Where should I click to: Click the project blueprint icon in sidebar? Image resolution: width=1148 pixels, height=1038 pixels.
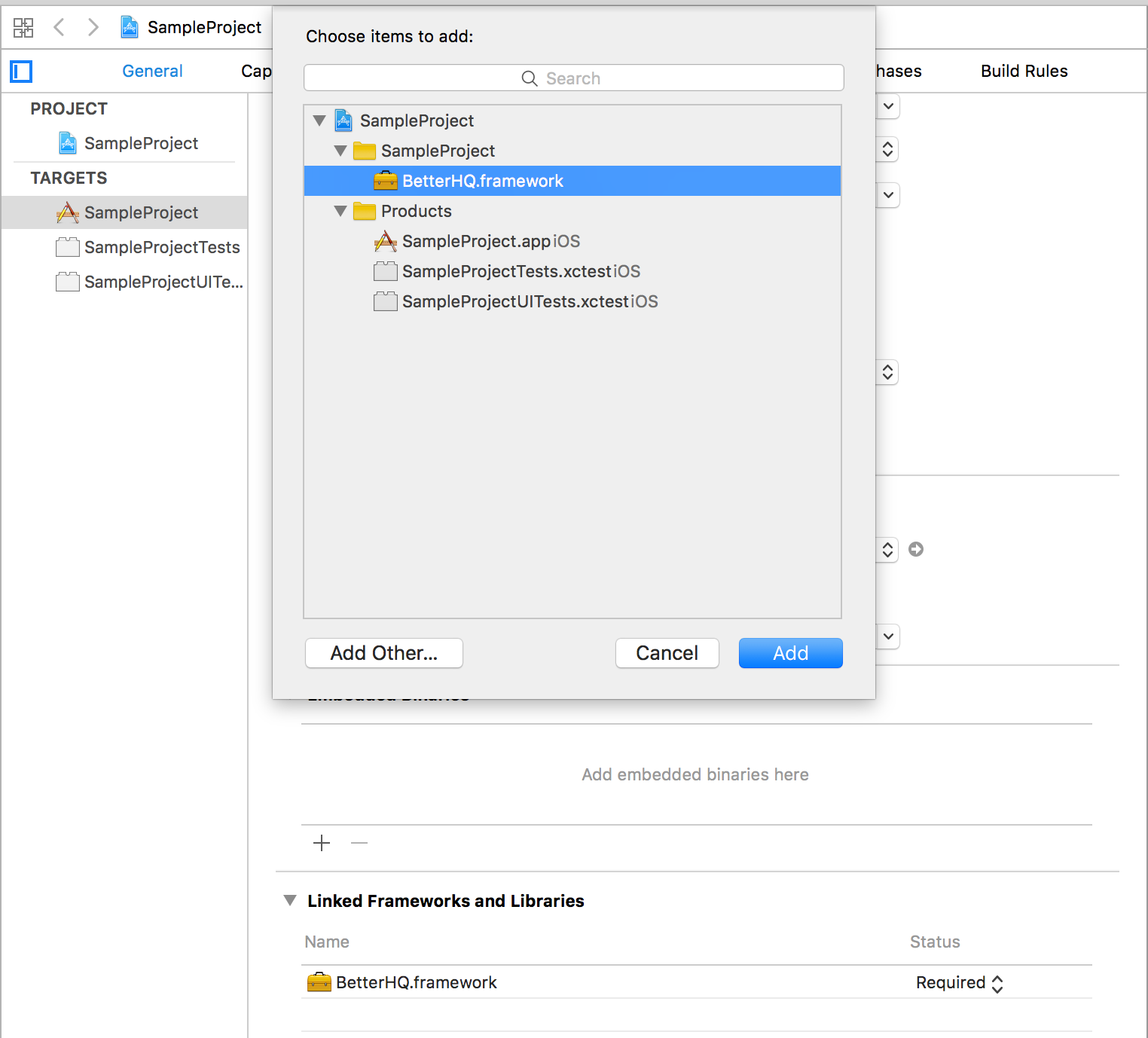click(x=68, y=142)
